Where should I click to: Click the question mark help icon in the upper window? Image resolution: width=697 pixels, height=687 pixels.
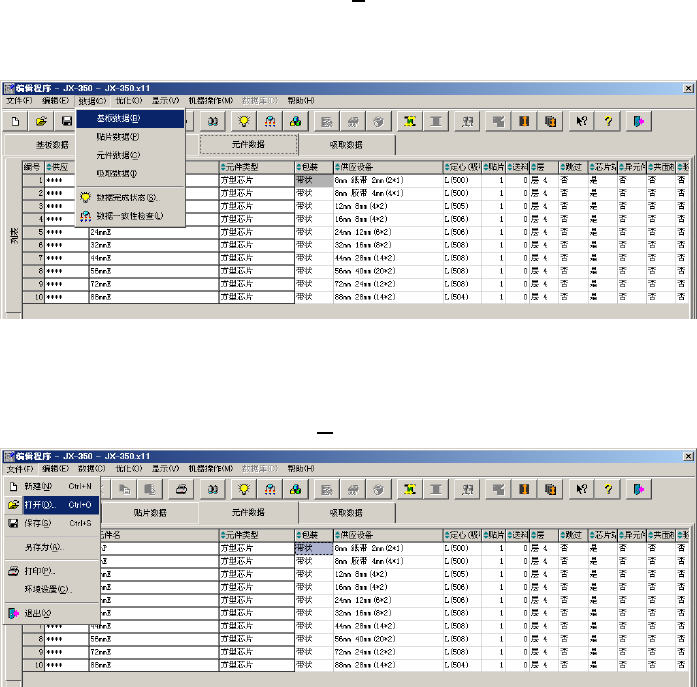coord(607,121)
